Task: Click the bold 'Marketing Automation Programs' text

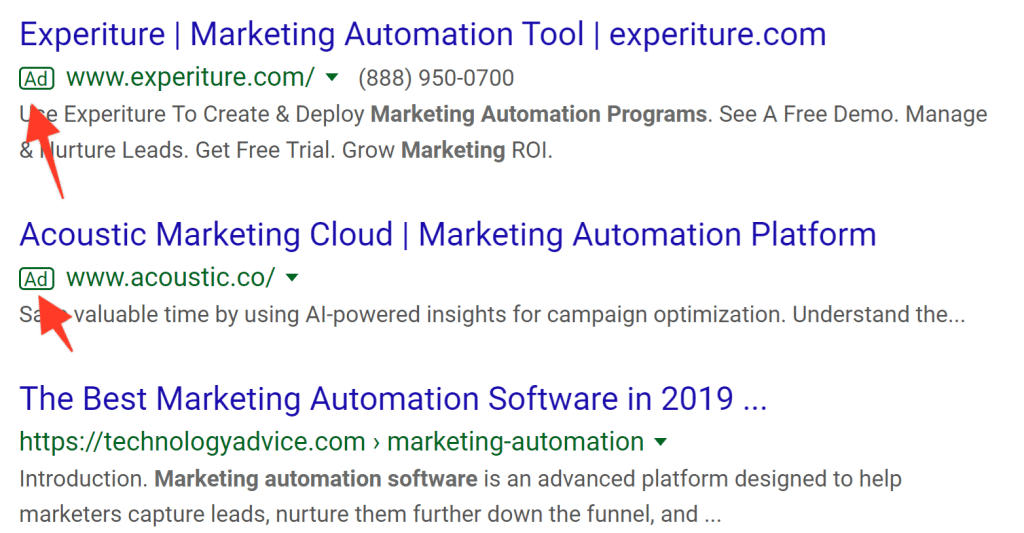Action: tap(539, 114)
